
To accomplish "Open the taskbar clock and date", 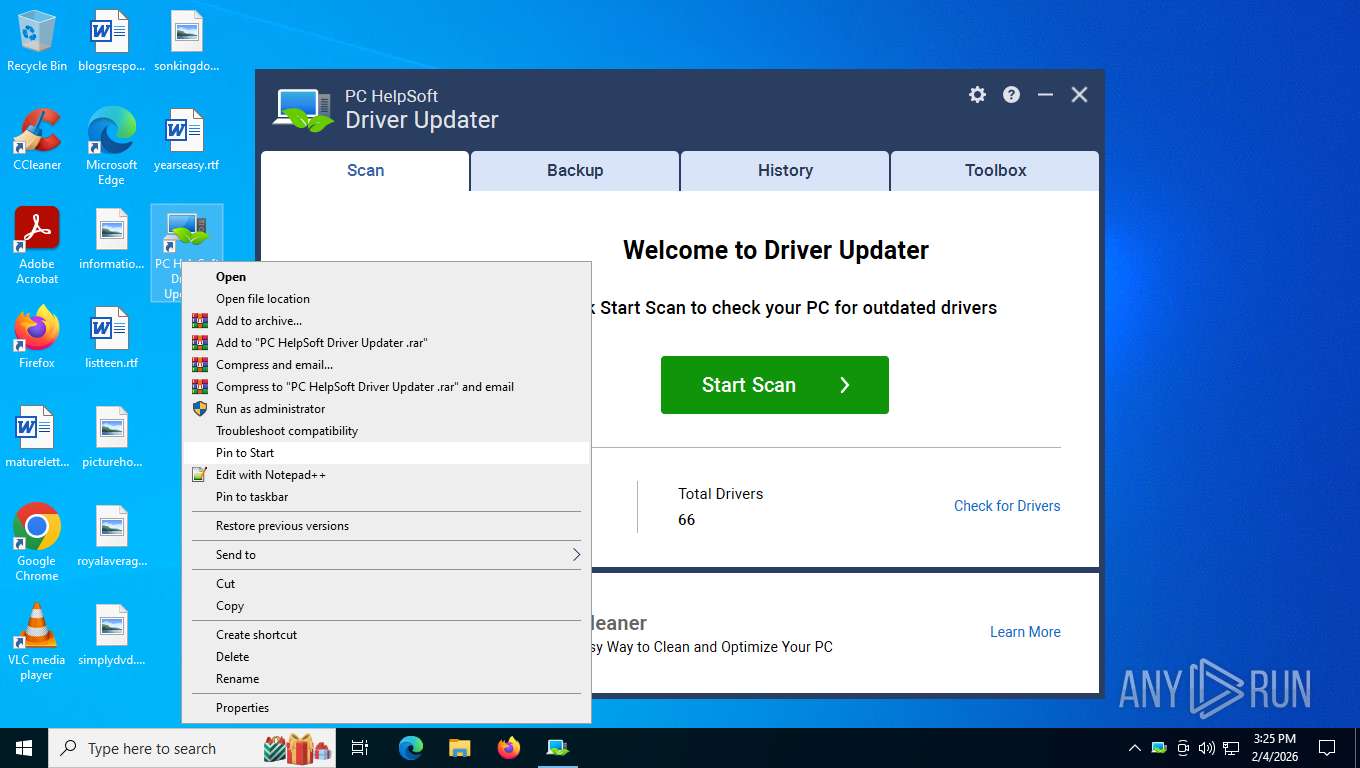I will tap(1274, 748).
